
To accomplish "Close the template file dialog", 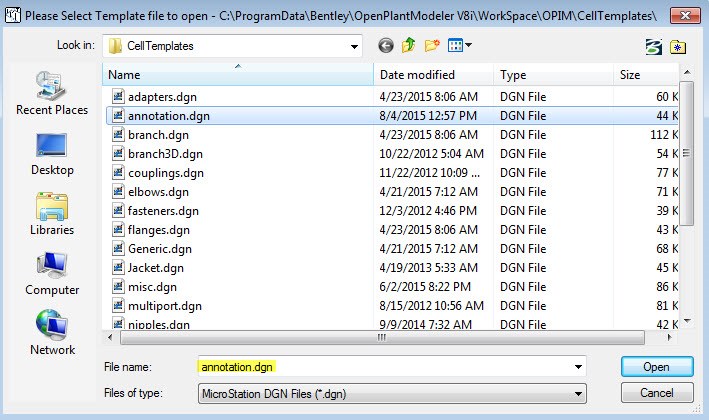I will [685, 16].
